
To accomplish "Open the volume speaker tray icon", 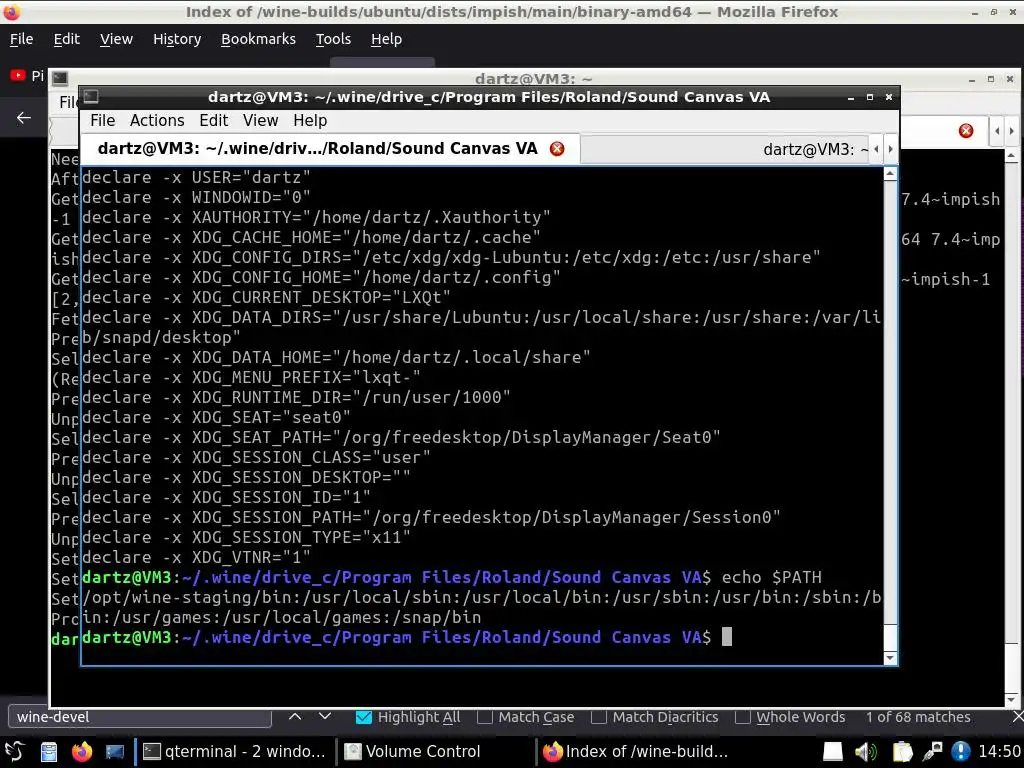I will 866,752.
